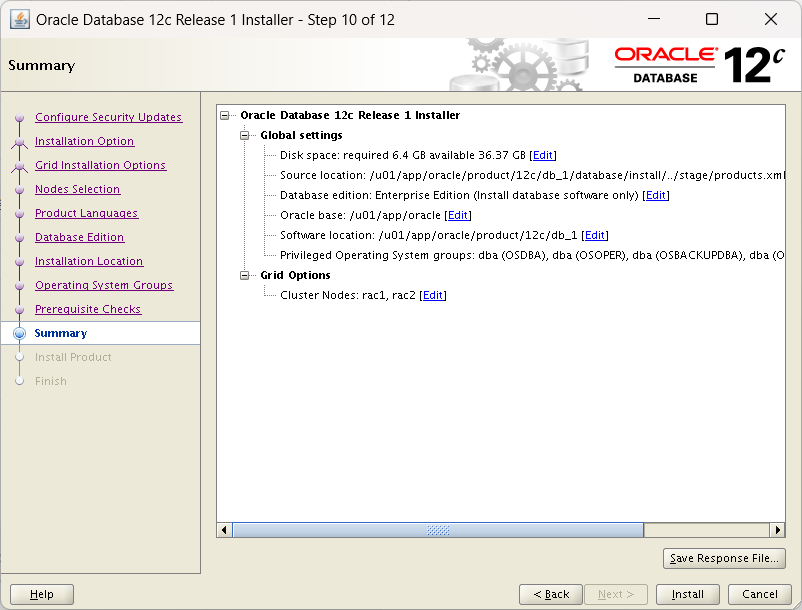Go to Operating System Groups step

tap(104, 285)
